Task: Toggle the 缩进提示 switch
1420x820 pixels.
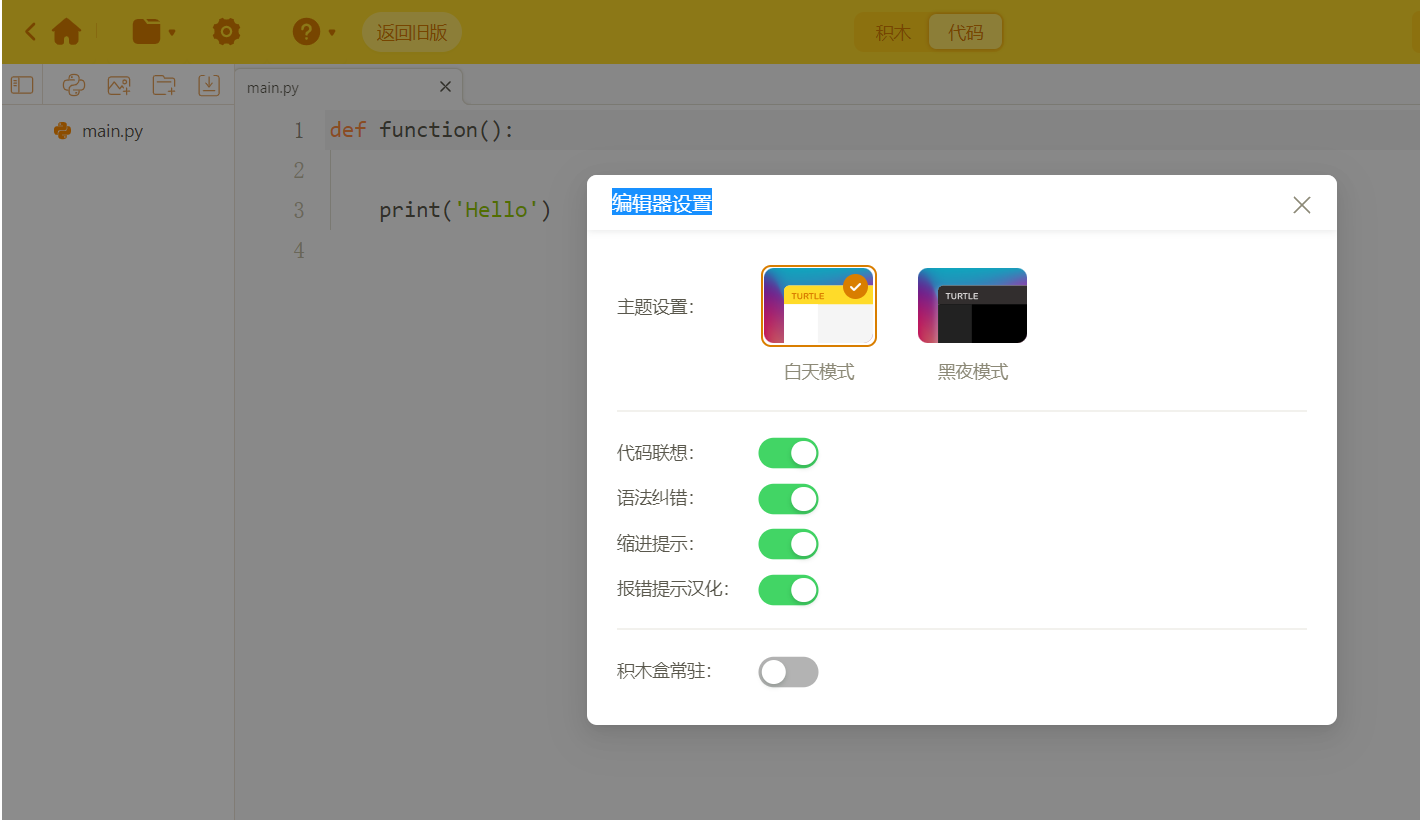Action: click(x=788, y=544)
